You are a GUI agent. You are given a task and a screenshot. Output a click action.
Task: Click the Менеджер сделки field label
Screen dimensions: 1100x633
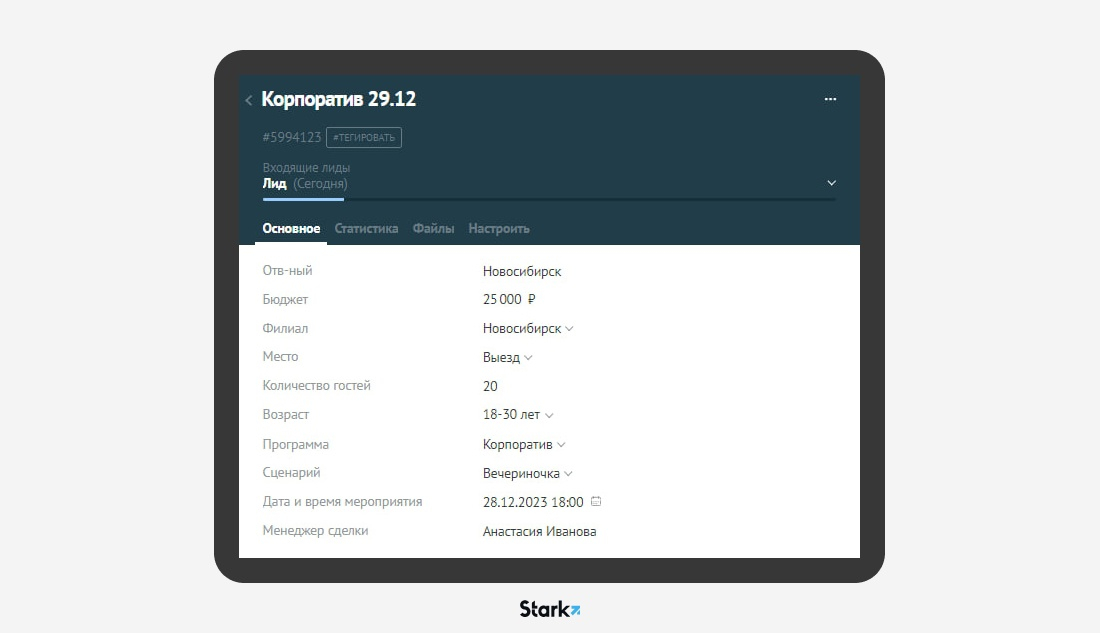[x=315, y=531]
